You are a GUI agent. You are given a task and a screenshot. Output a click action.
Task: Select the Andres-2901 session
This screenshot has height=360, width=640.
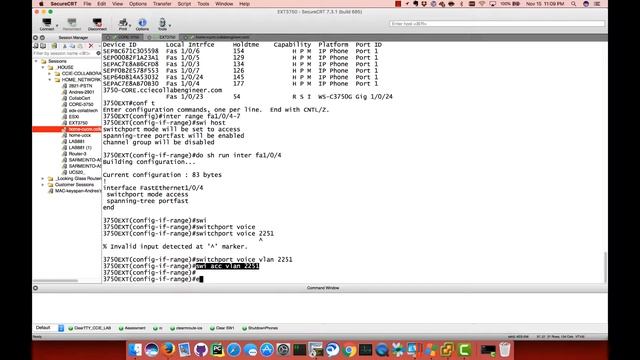click(81, 92)
